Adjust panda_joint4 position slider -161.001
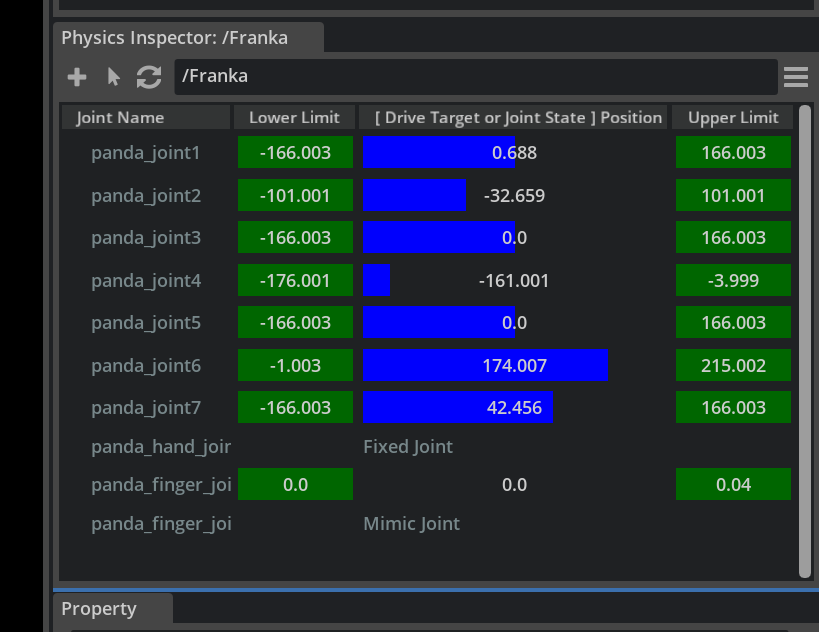Image resolution: width=819 pixels, height=632 pixels. coord(514,280)
